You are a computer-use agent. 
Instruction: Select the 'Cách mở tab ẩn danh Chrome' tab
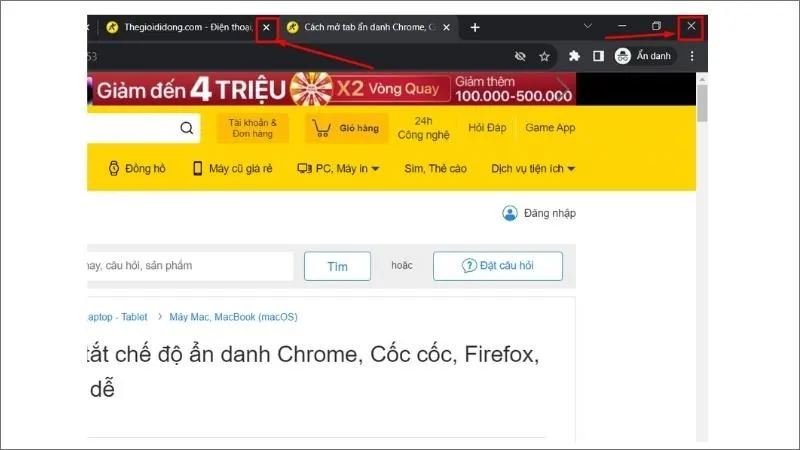pos(369,28)
